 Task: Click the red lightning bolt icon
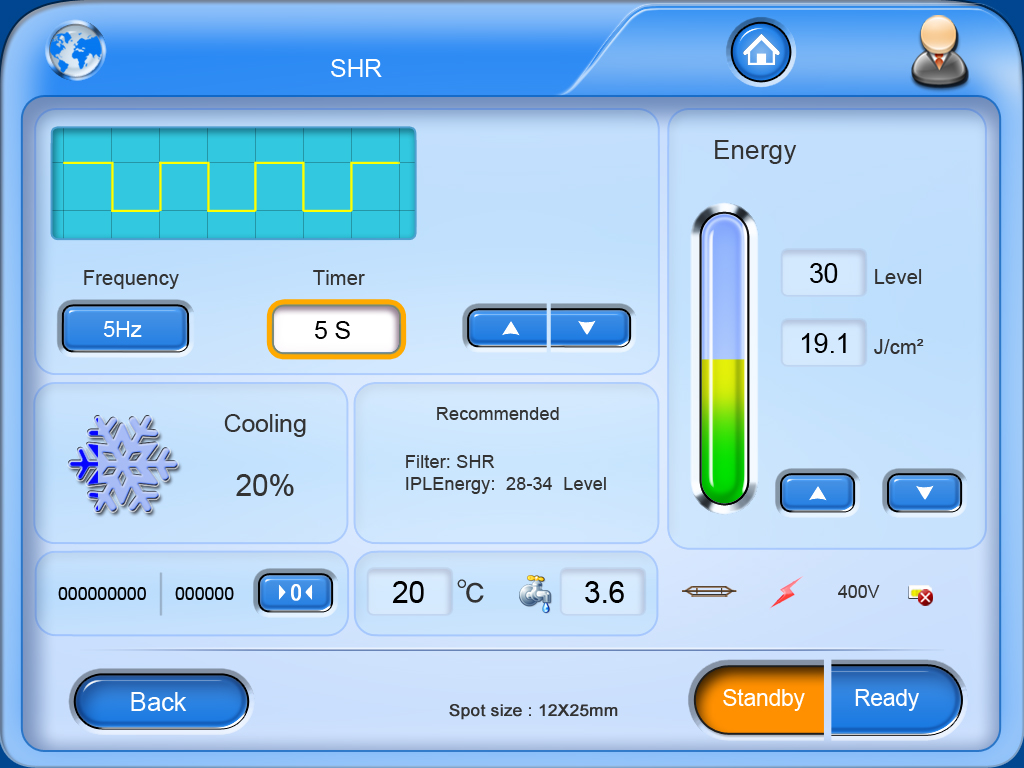click(786, 592)
